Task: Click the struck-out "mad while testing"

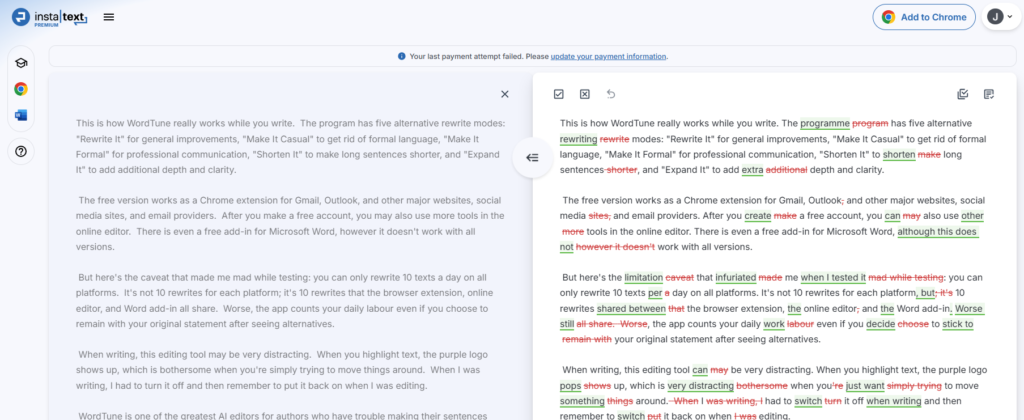Action: (x=906, y=278)
